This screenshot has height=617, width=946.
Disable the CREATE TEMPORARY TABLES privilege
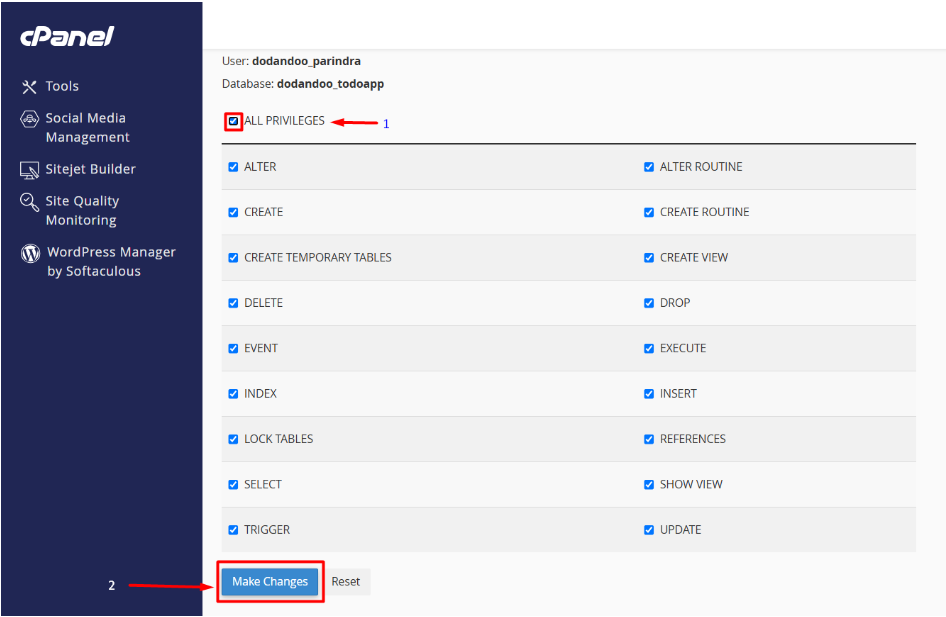[234, 258]
